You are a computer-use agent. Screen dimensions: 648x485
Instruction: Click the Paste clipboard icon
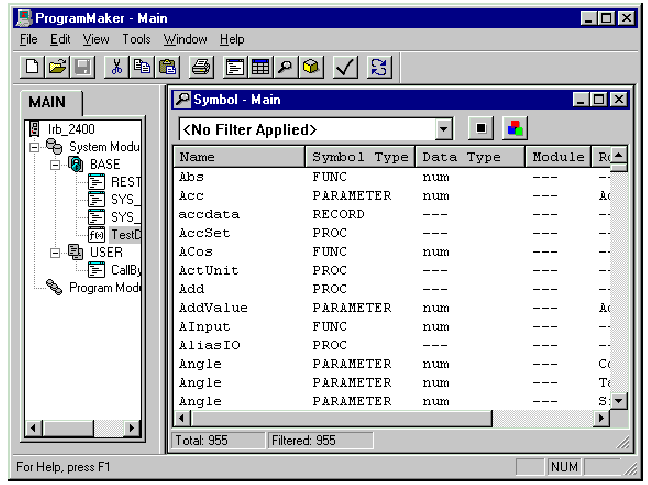coord(167,67)
